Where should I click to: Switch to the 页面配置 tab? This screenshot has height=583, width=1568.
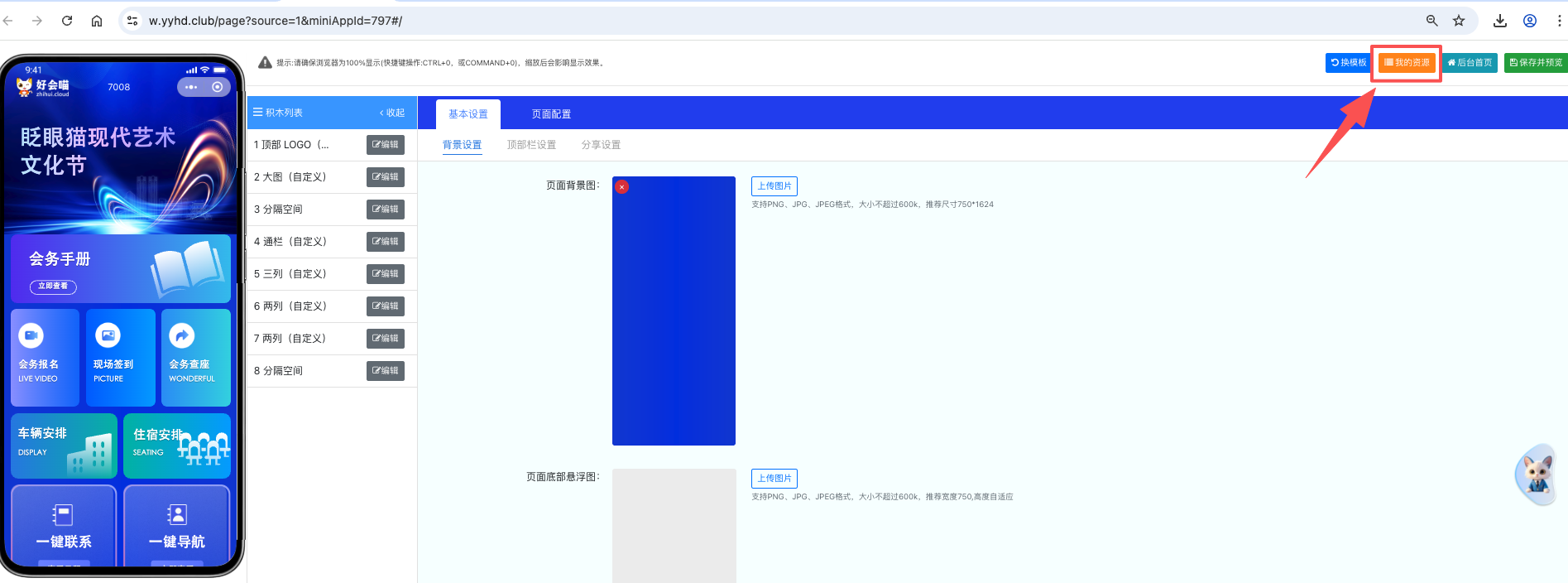coord(551,114)
